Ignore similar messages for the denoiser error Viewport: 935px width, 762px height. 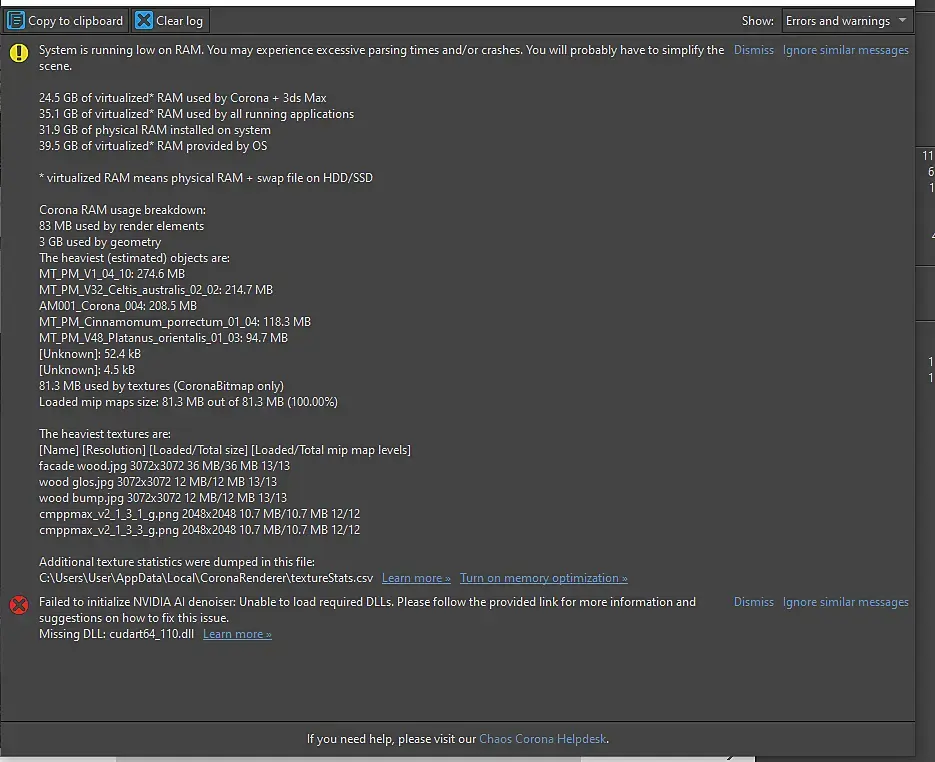[x=845, y=602]
